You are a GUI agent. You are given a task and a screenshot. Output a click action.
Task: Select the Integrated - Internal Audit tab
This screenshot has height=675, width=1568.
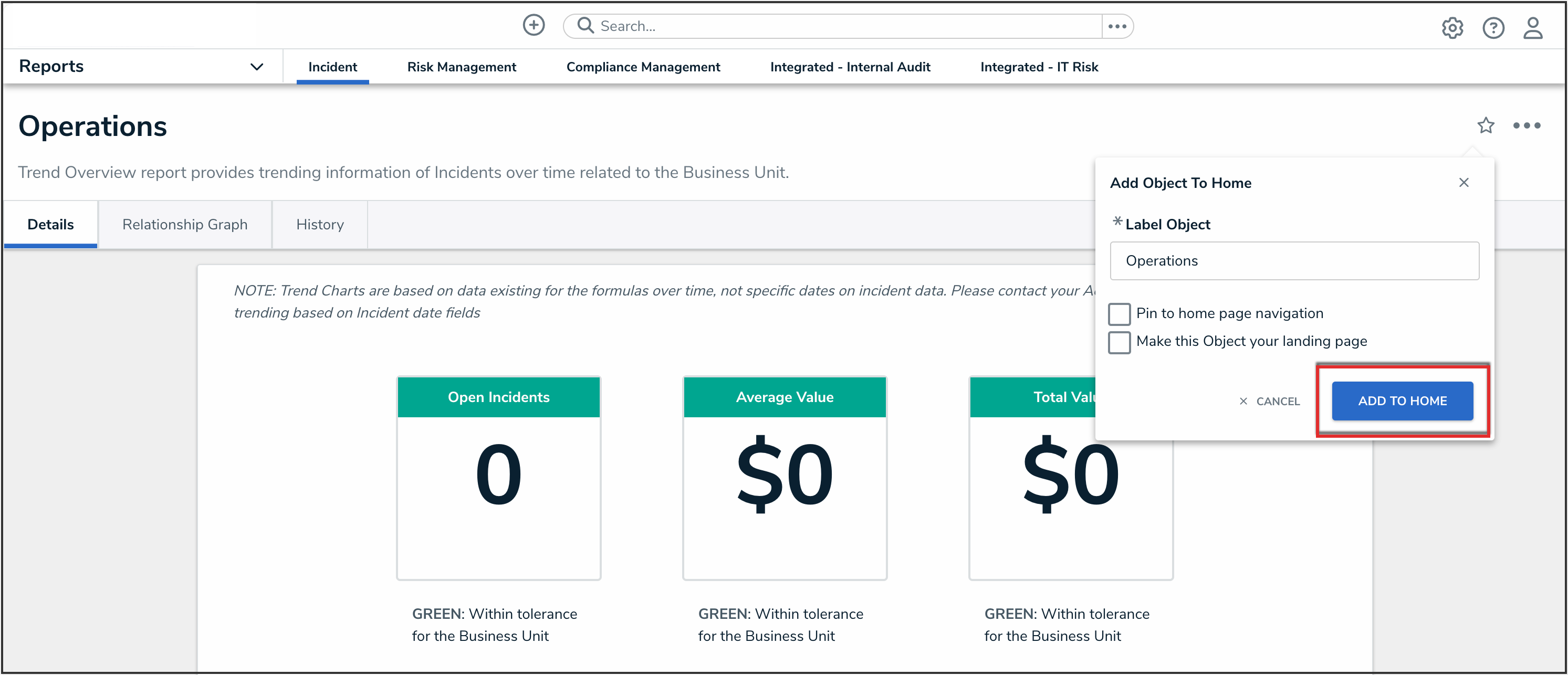850,67
